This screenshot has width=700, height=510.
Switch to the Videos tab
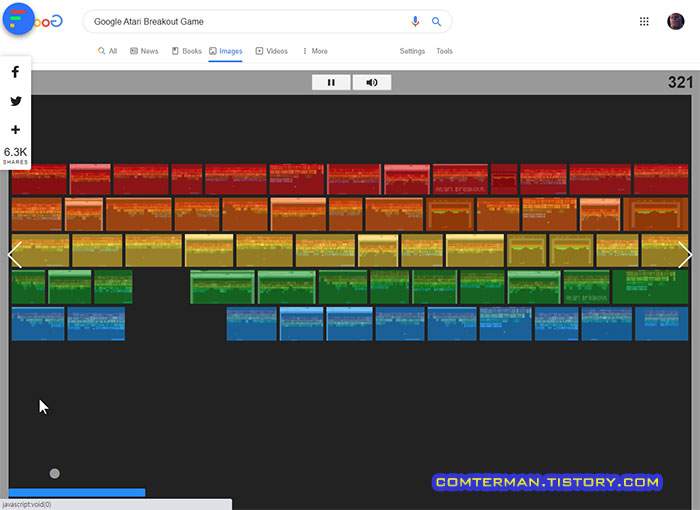click(271, 51)
